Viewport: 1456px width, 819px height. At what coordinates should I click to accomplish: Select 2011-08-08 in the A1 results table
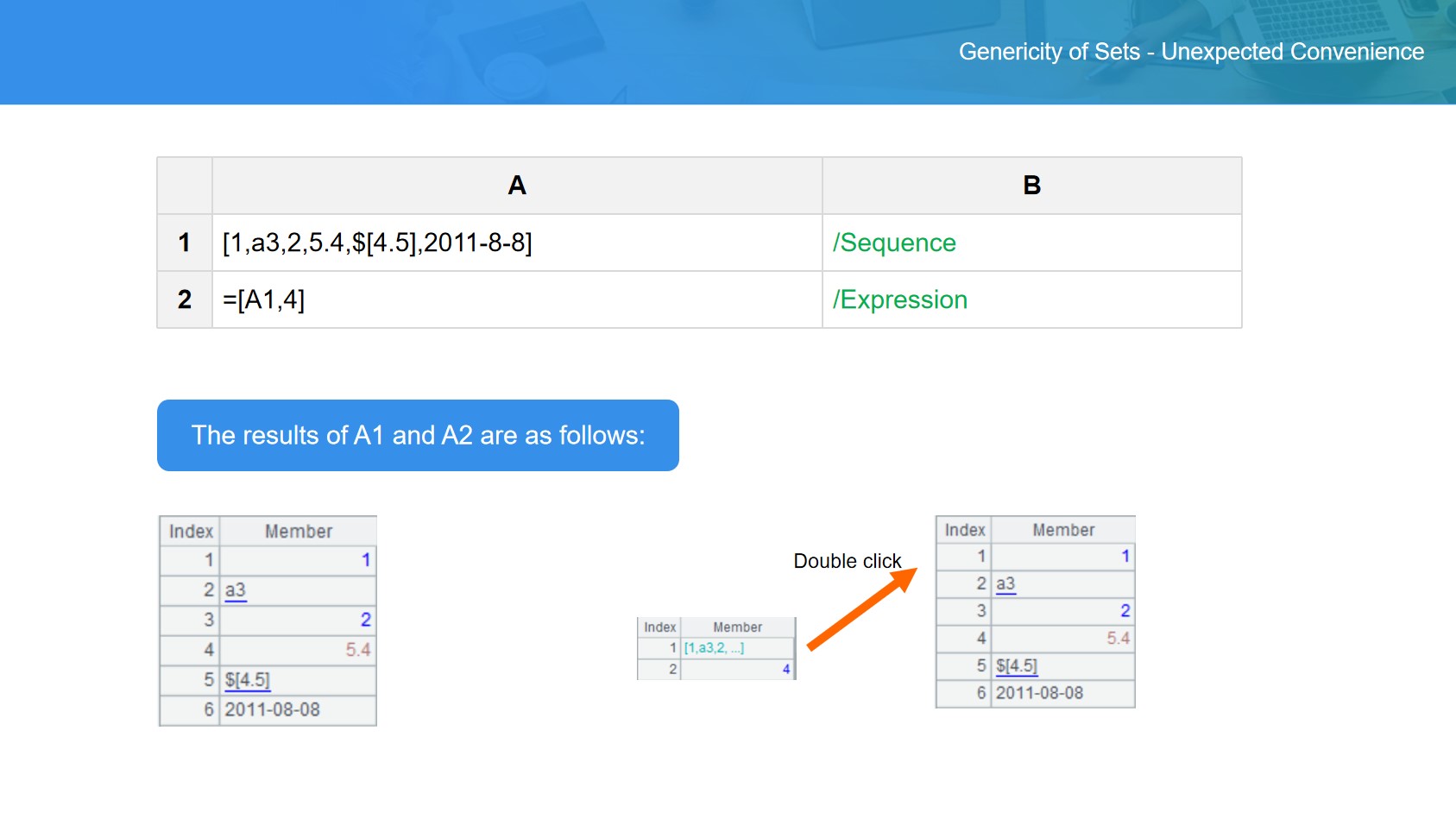pyautogui.click(x=272, y=709)
